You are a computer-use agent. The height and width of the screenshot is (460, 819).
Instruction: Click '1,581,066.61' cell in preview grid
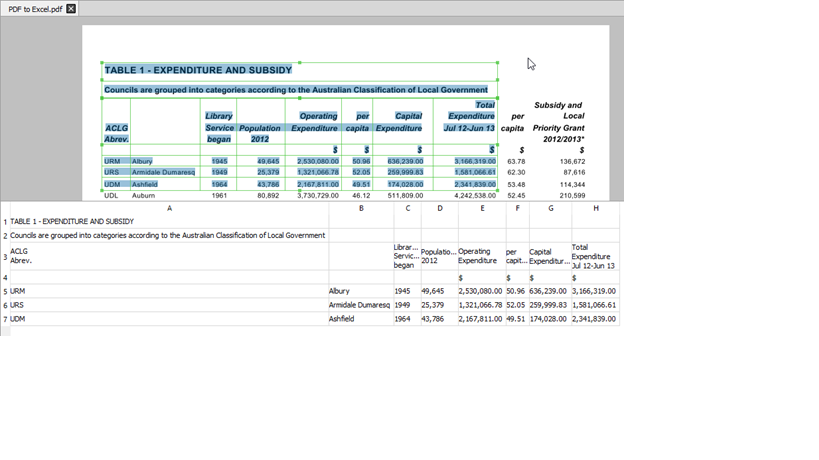pos(595,305)
